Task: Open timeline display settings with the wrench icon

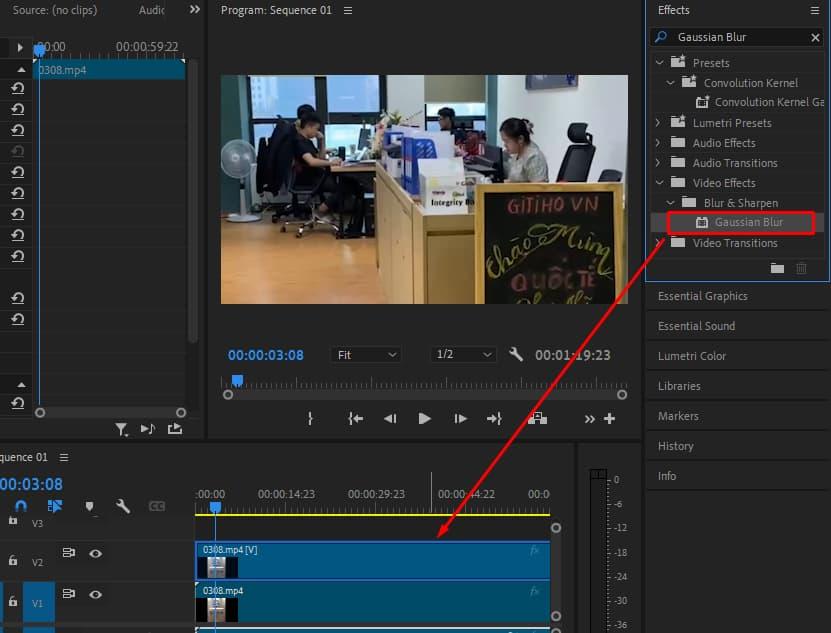Action: coord(122,506)
